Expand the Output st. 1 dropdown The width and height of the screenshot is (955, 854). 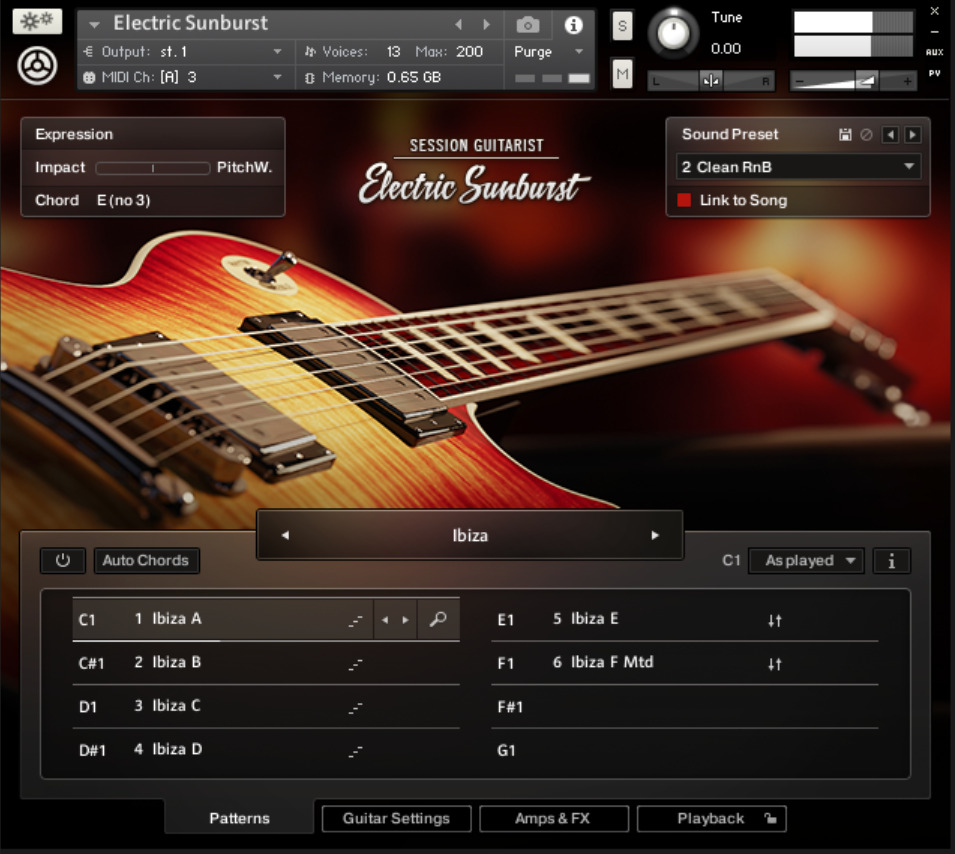coord(277,52)
